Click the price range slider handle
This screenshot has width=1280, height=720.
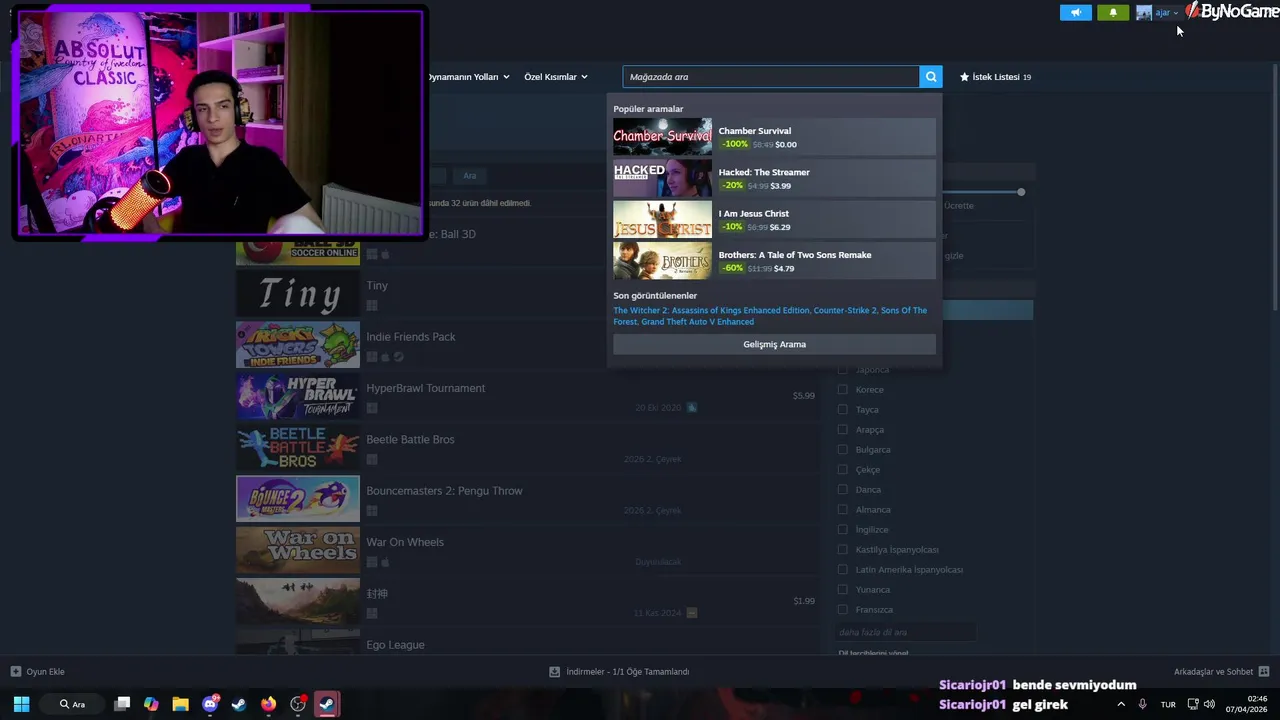1021,192
